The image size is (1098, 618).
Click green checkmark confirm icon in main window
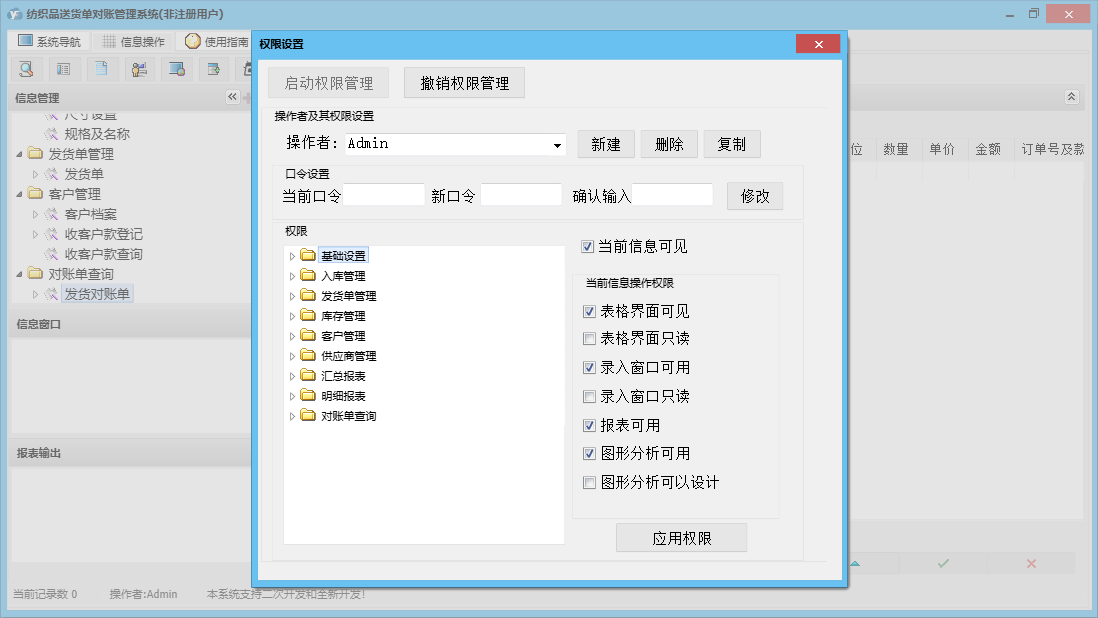coord(943,563)
